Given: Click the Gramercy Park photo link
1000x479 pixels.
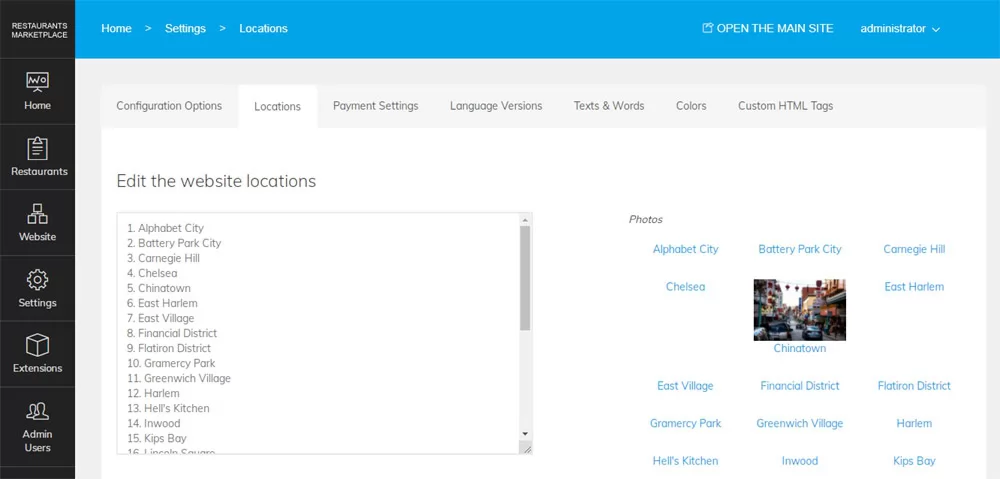Looking at the screenshot, I should [x=686, y=424].
